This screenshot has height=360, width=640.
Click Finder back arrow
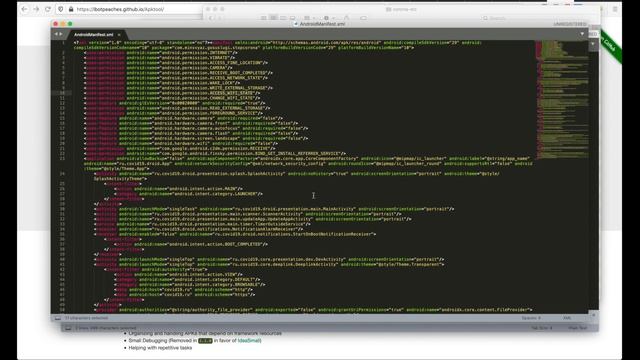[211, 18]
